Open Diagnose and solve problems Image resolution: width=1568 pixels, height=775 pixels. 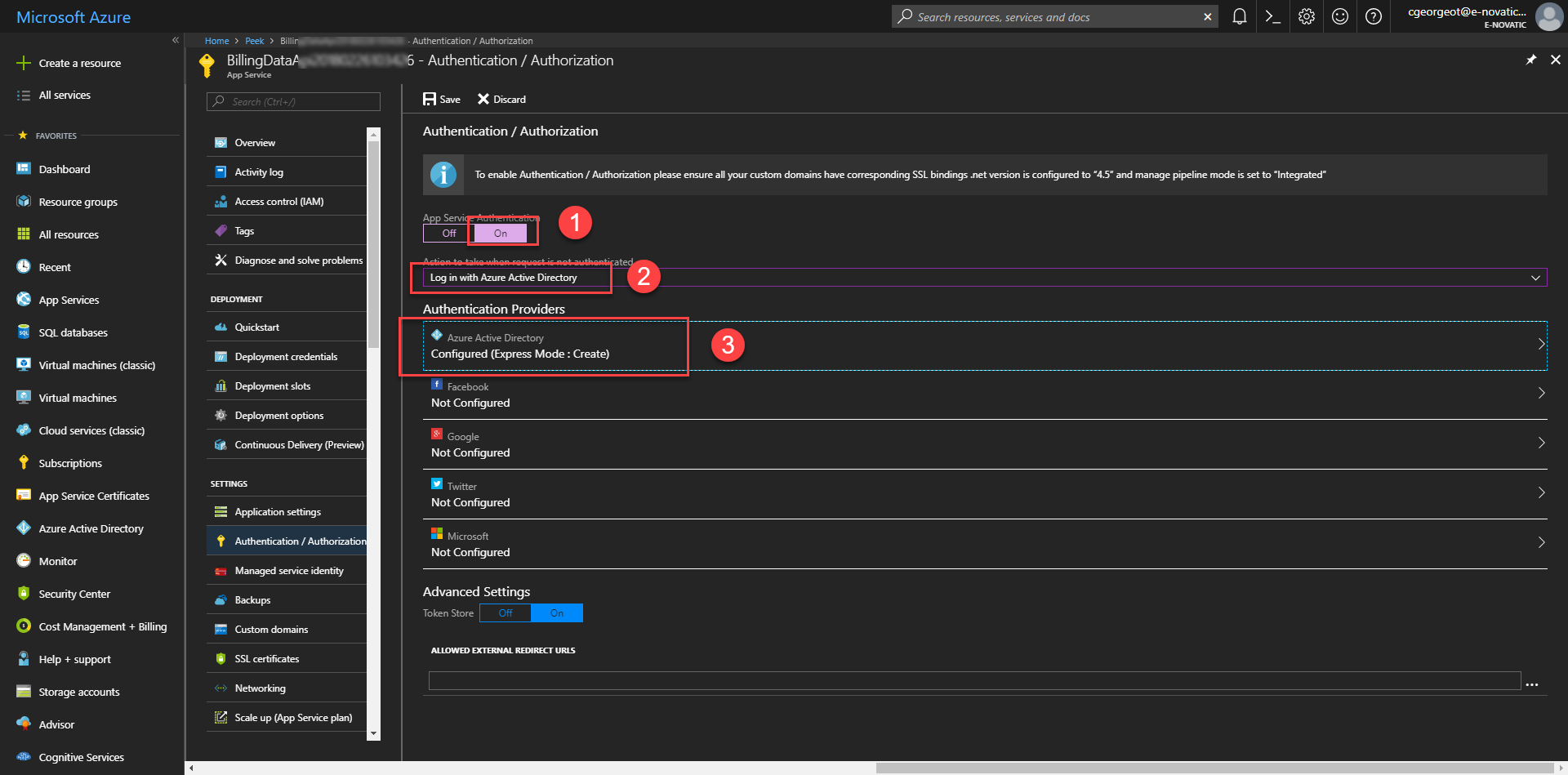(x=287, y=260)
